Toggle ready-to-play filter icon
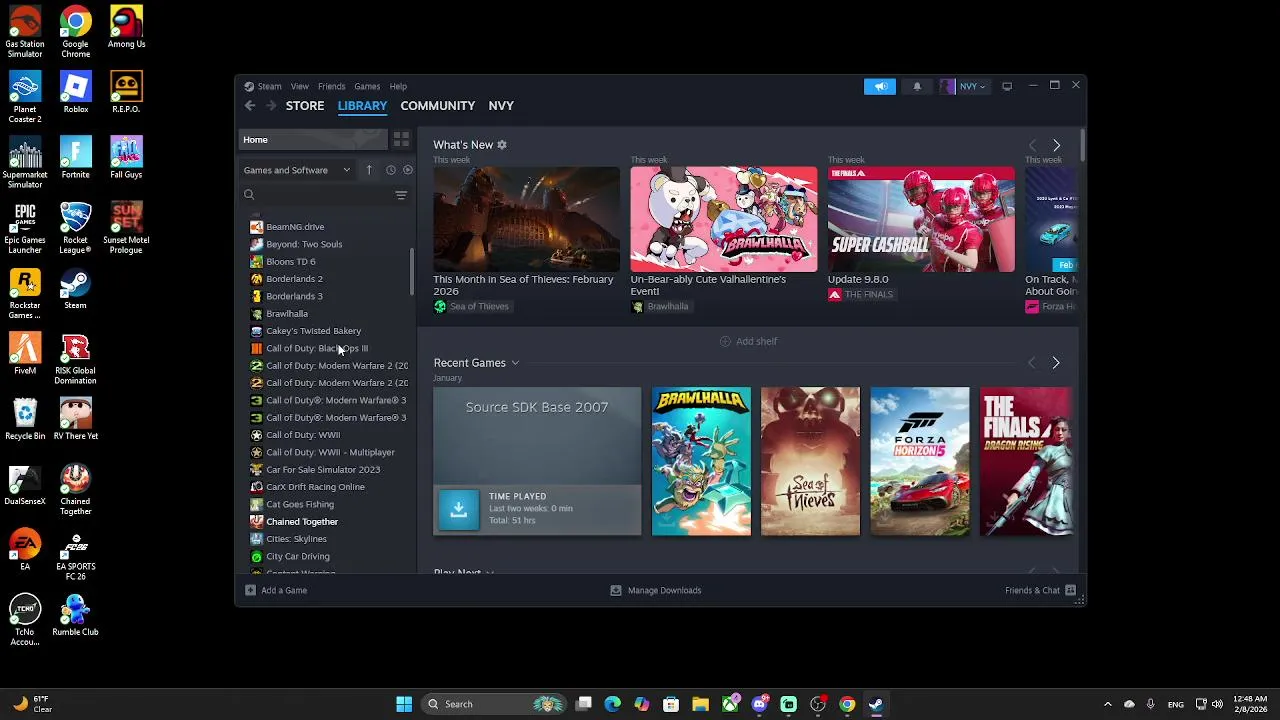 [x=407, y=170]
